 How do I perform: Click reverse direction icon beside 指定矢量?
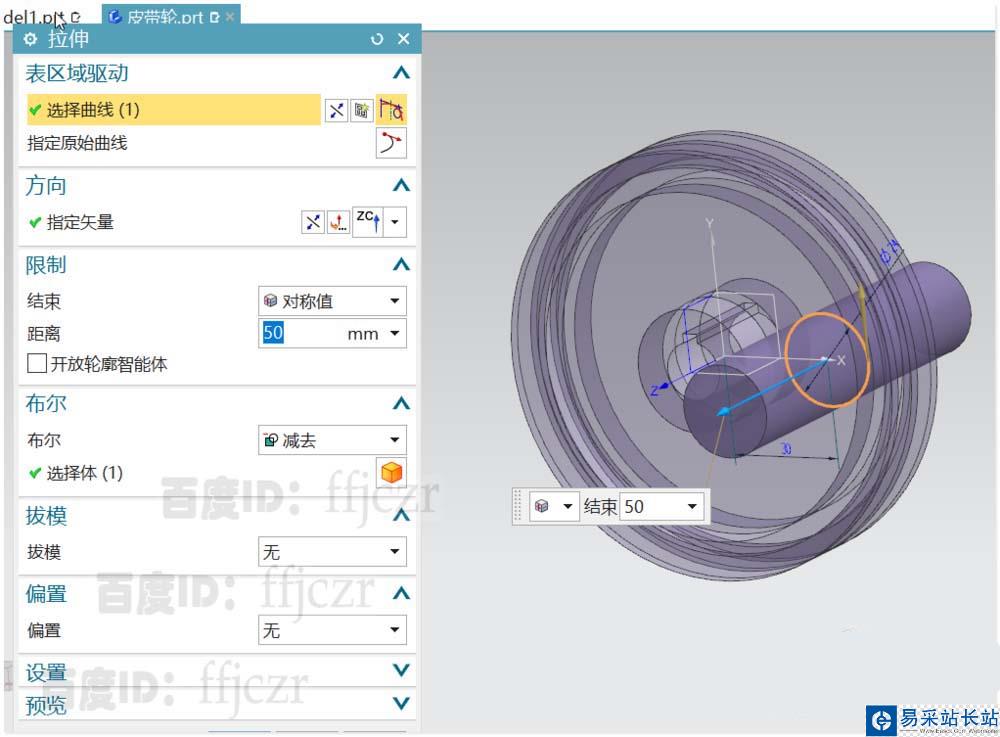click(x=312, y=222)
